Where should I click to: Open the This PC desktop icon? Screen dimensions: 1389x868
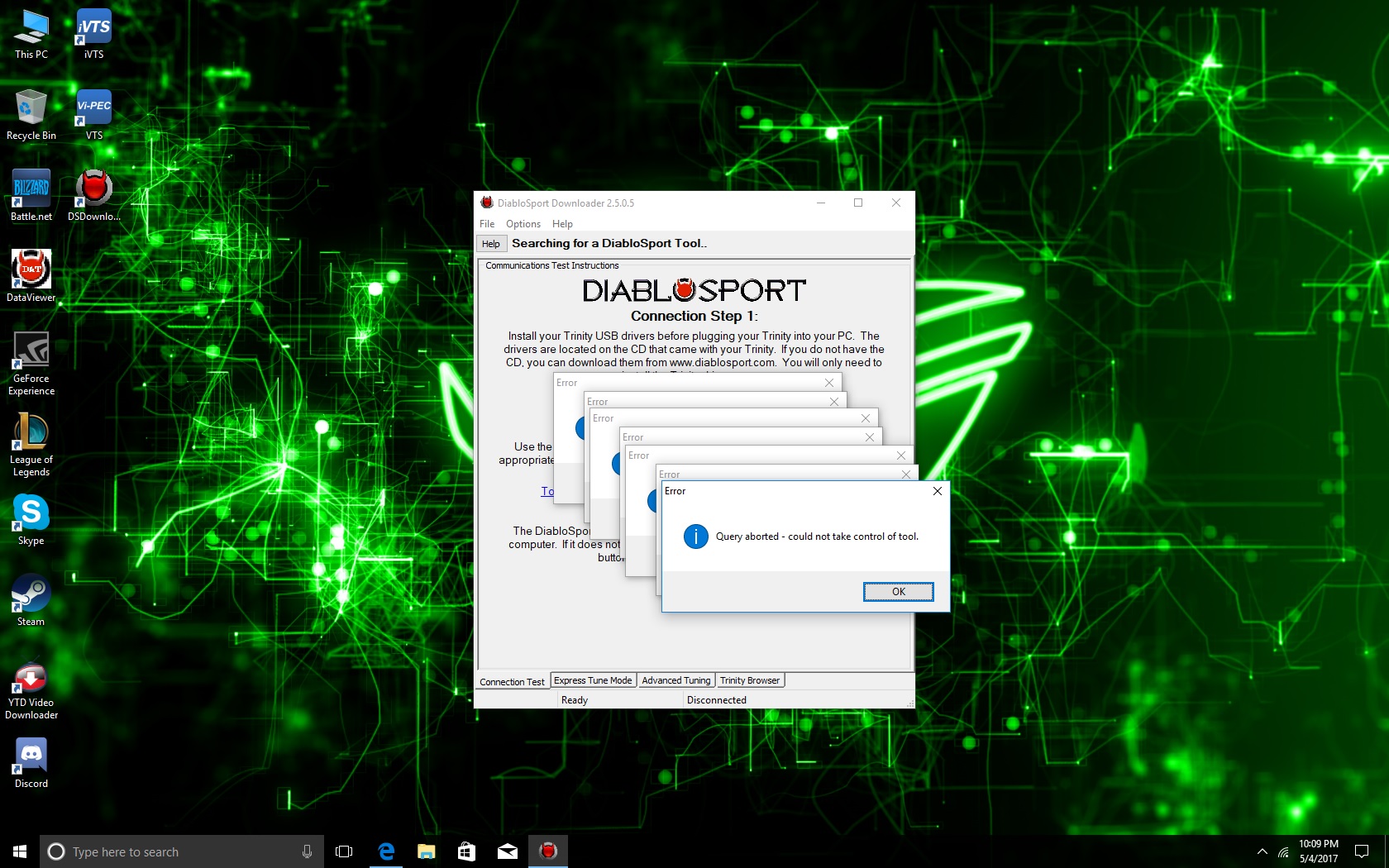[31, 34]
